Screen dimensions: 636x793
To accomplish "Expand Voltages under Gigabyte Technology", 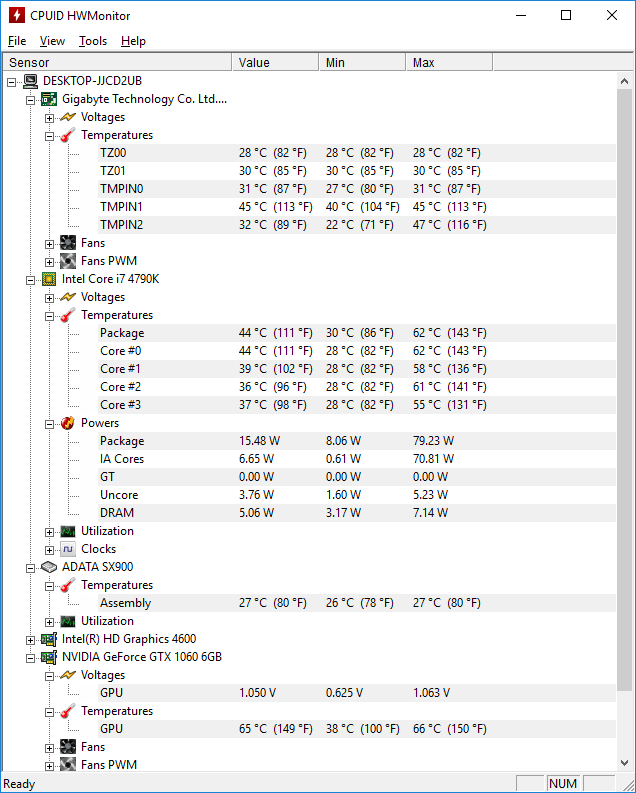I will tap(49, 118).
